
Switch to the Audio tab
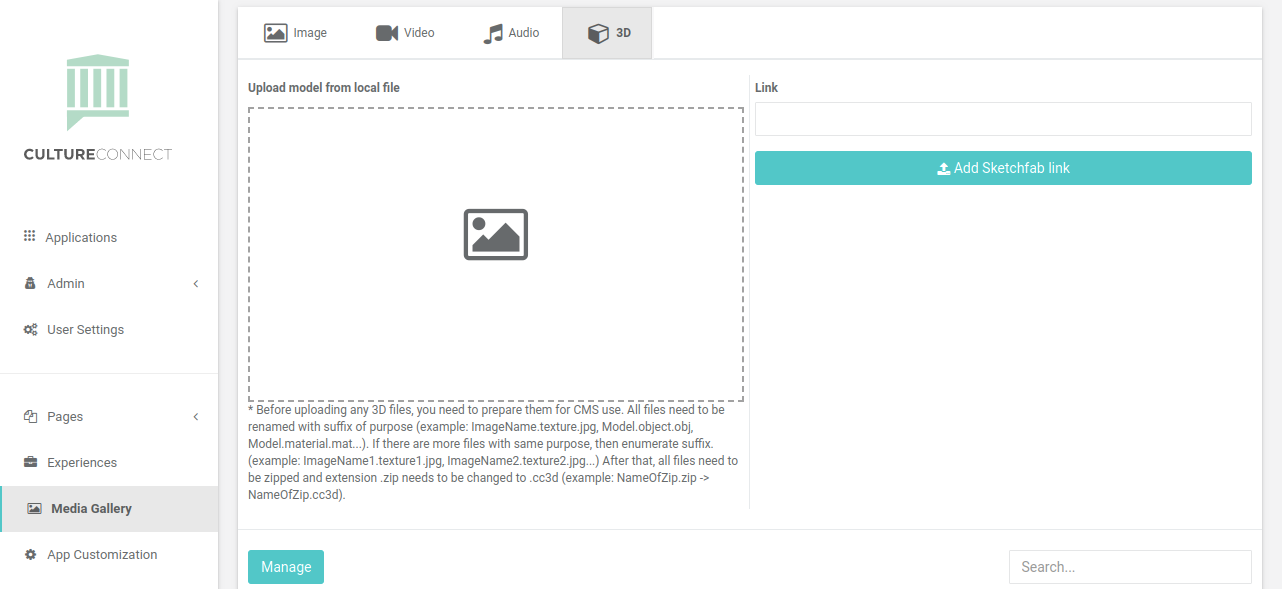511,33
